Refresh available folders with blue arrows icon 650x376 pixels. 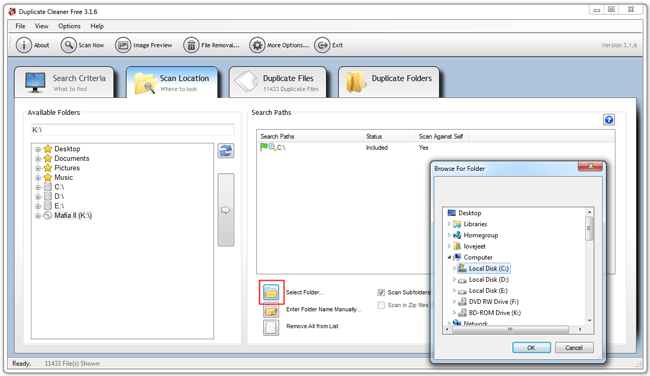226,151
